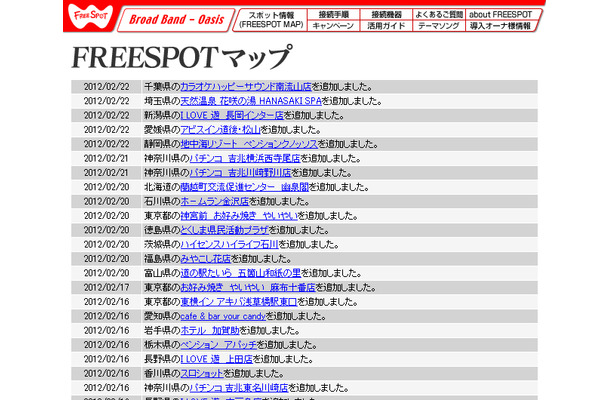The width and height of the screenshot is (610, 400).
Task: Click the FREESPOTマップ page heading
Action: click(181, 58)
